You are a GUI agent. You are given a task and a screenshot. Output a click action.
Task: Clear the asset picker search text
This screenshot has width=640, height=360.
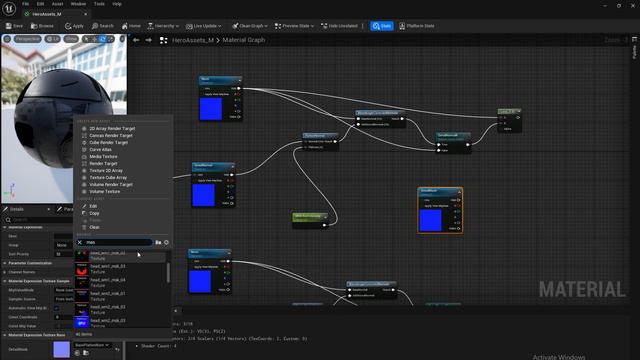(80, 242)
